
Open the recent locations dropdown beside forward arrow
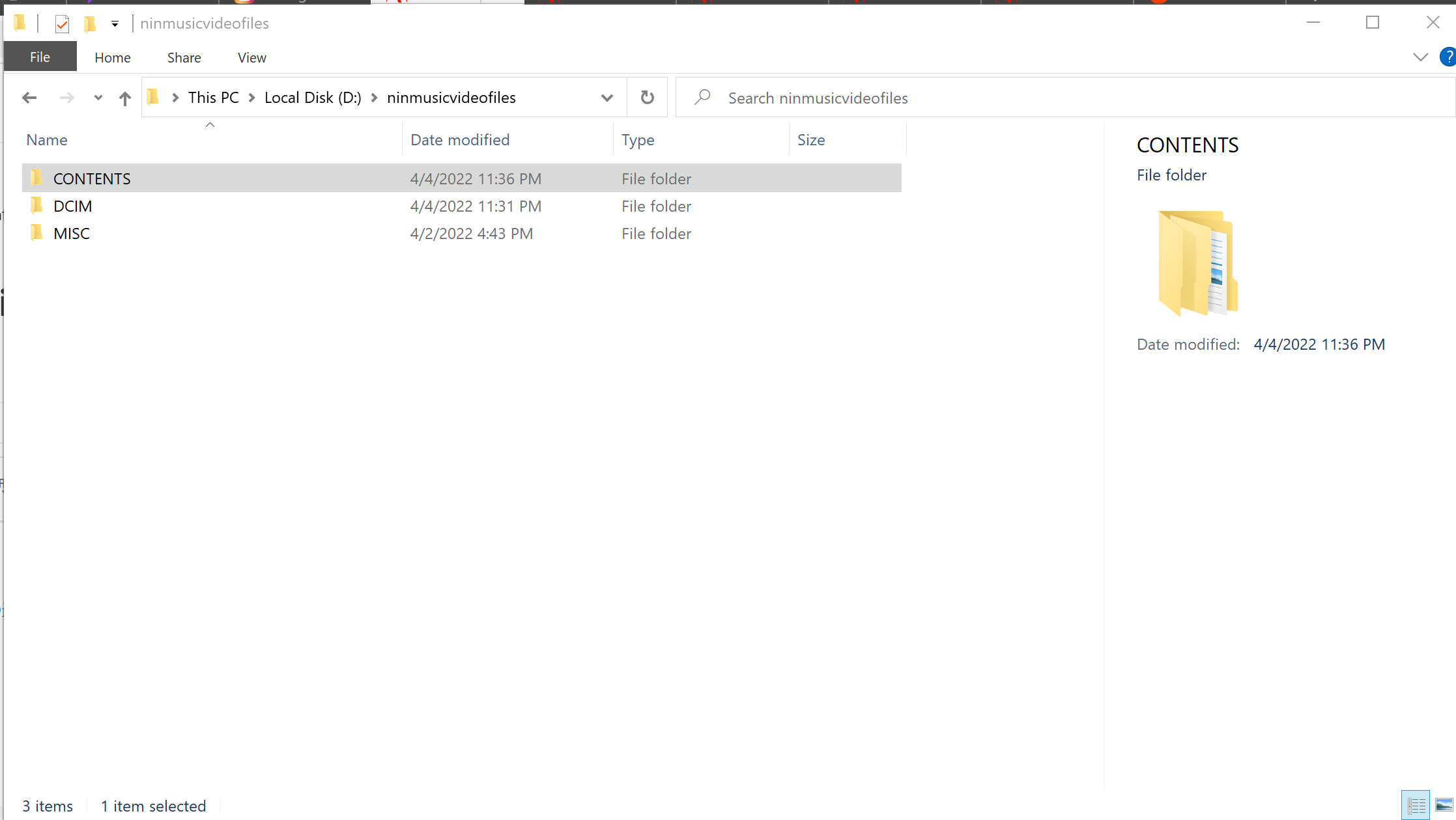98,97
